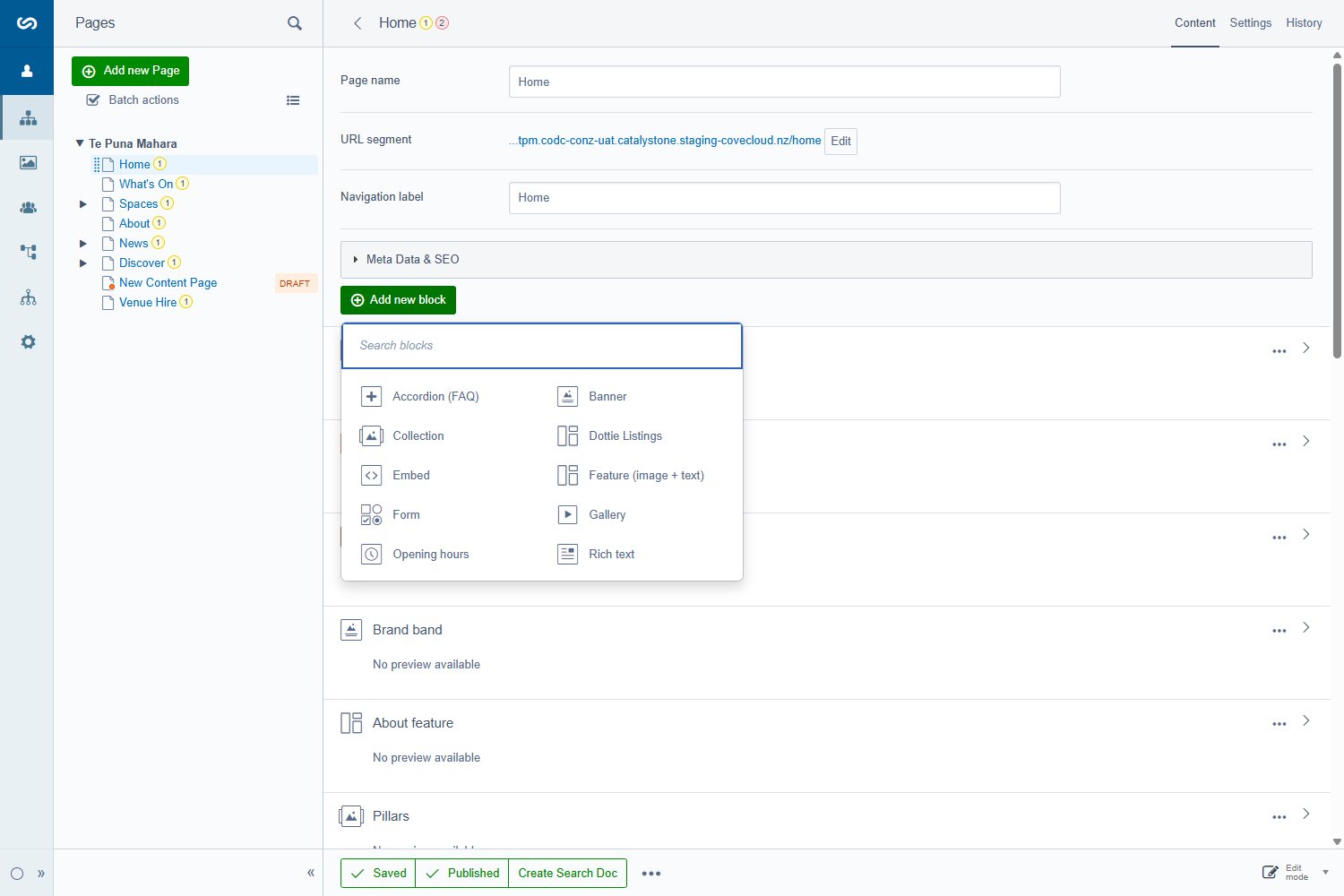Open actions menu for Brand band block
The image size is (1344, 896).
point(1279,631)
